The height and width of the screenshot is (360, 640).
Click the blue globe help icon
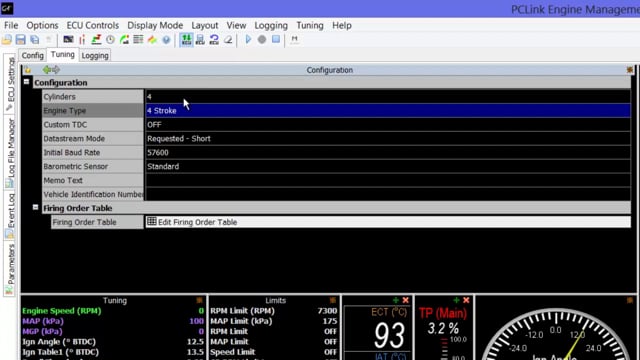[x=166, y=40]
